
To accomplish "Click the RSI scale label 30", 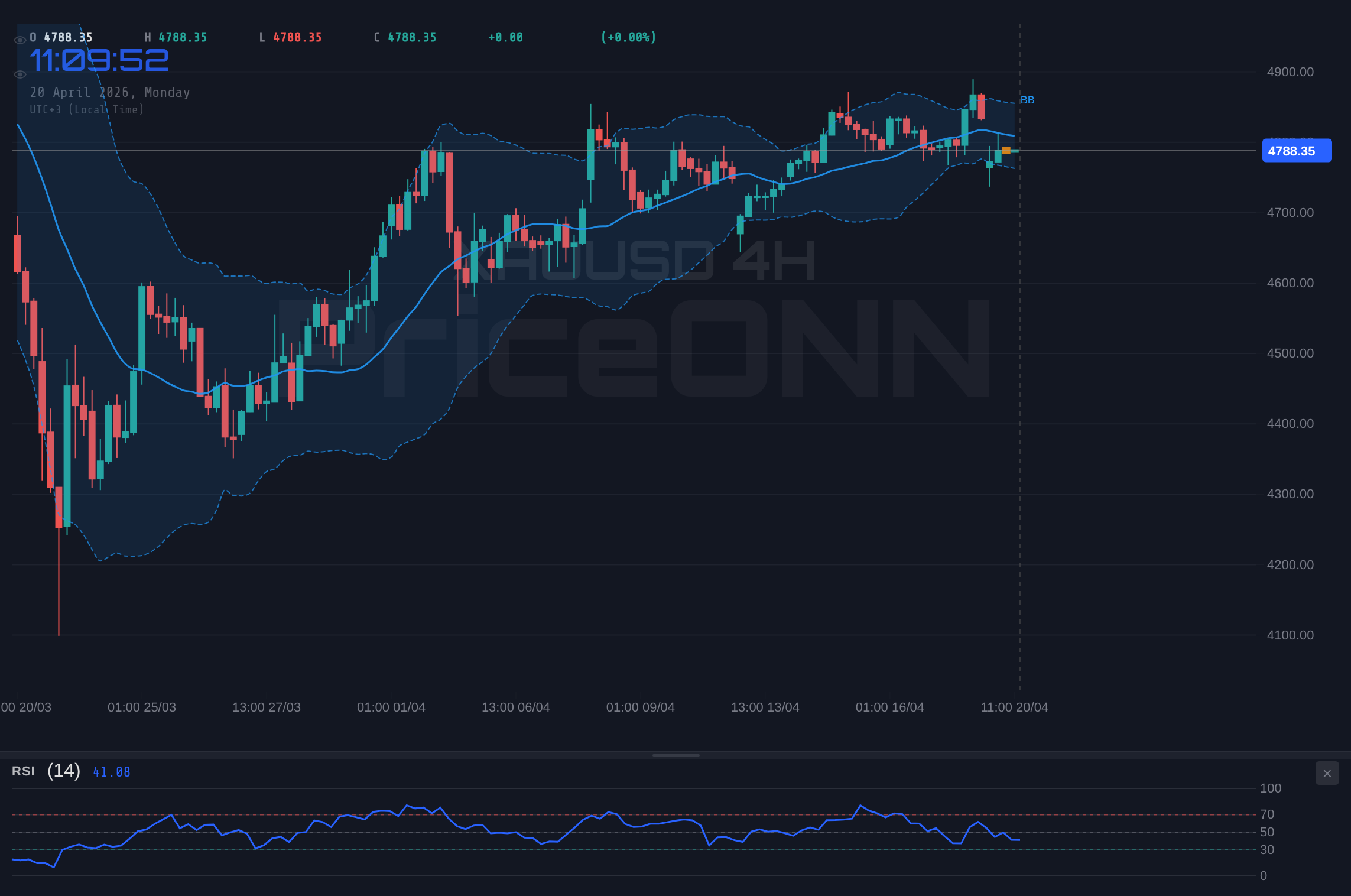I will (1267, 850).
